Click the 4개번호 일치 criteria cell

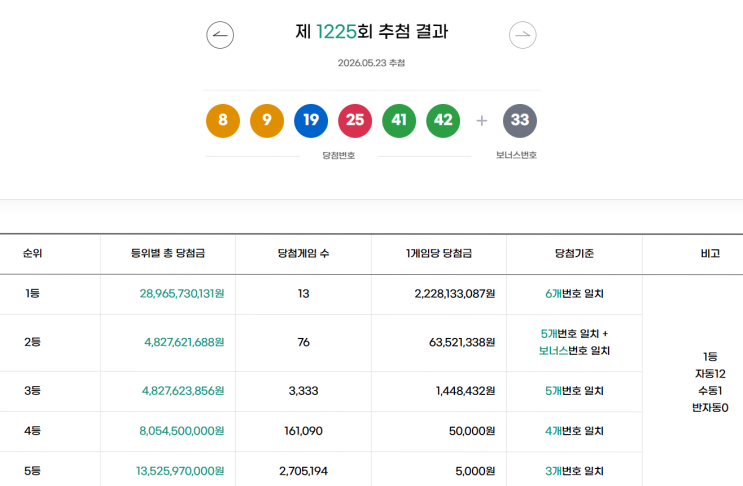tap(574, 431)
